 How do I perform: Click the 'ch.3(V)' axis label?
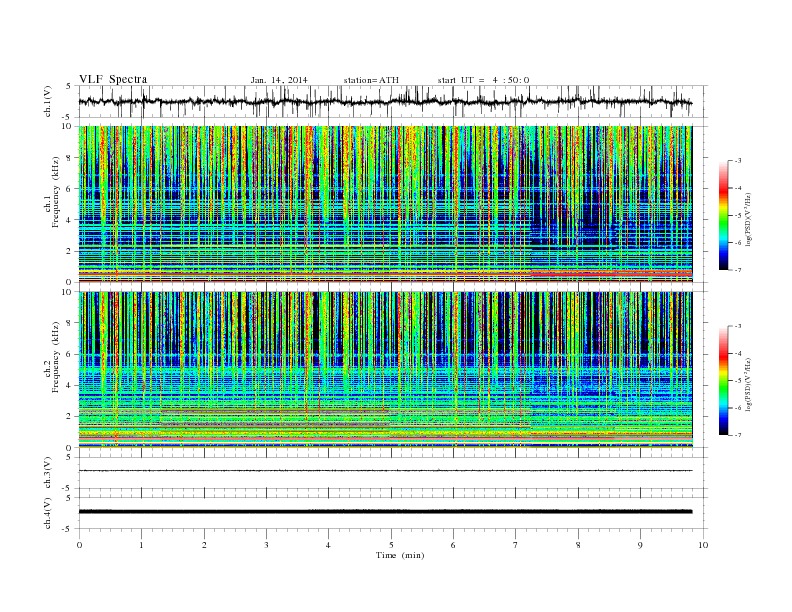(x=48, y=473)
